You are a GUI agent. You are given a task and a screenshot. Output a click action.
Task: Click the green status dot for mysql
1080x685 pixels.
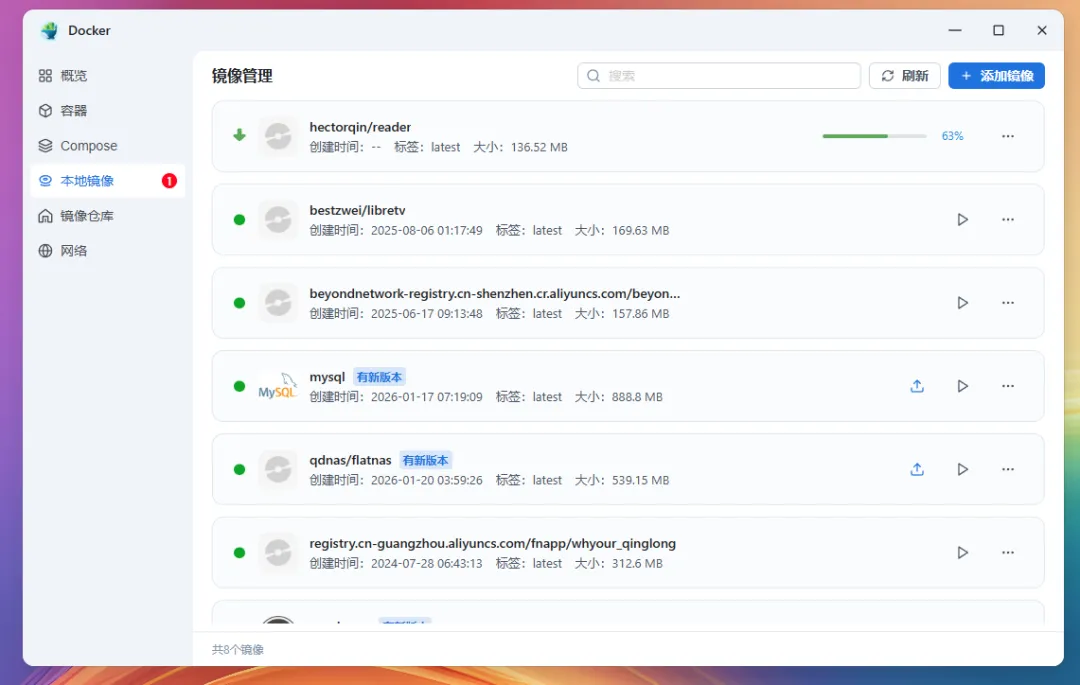pos(239,386)
